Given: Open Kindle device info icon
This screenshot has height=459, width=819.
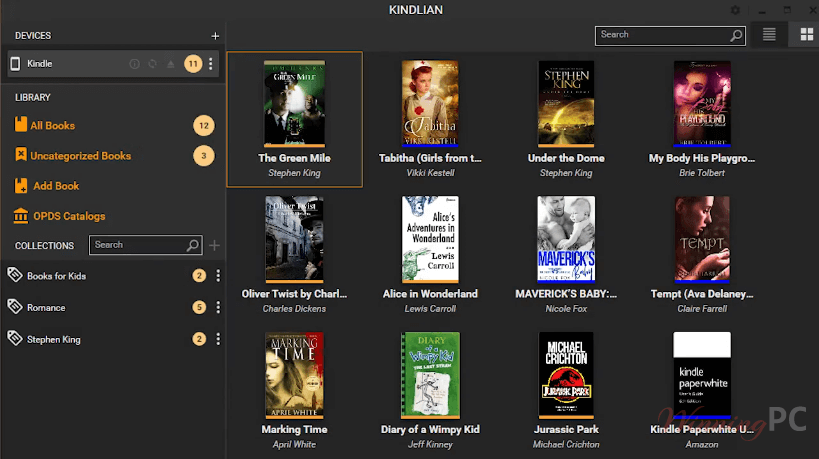Looking at the screenshot, I should pyautogui.click(x=134, y=64).
